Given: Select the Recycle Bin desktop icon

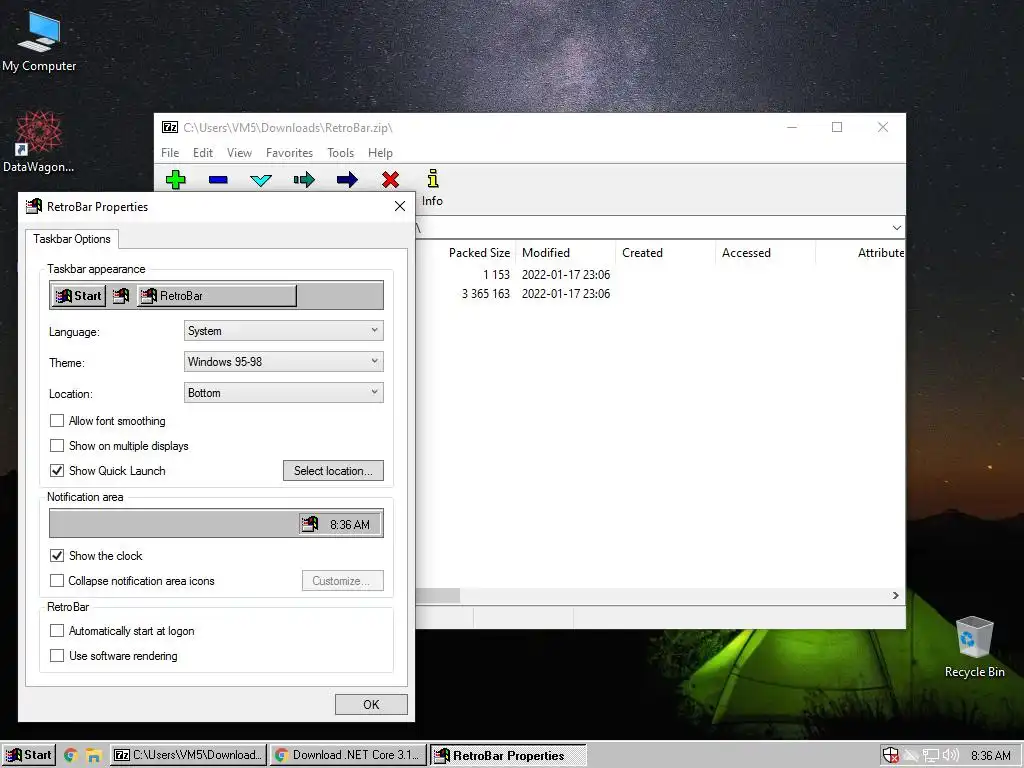Looking at the screenshot, I should (x=974, y=647).
